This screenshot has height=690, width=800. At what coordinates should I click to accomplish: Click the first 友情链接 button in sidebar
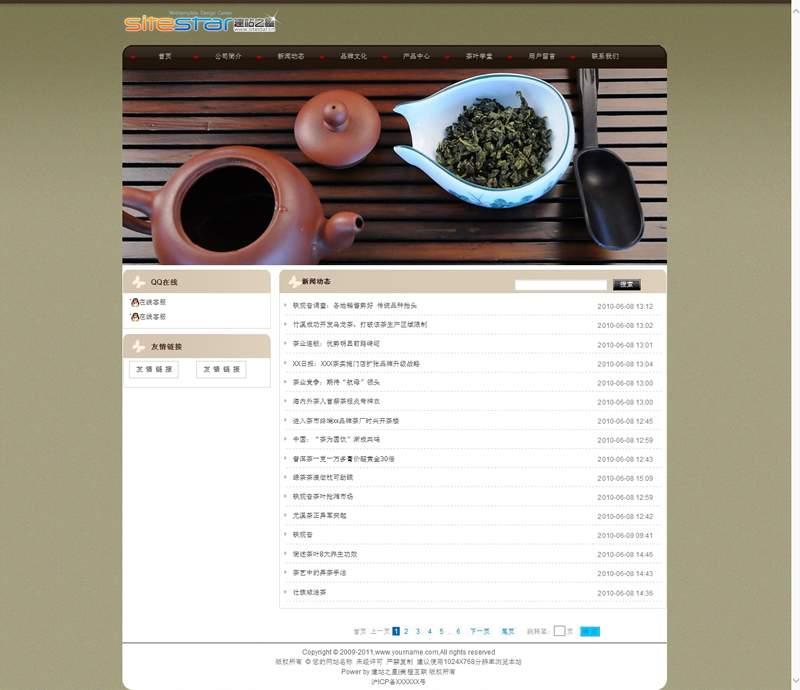154,370
